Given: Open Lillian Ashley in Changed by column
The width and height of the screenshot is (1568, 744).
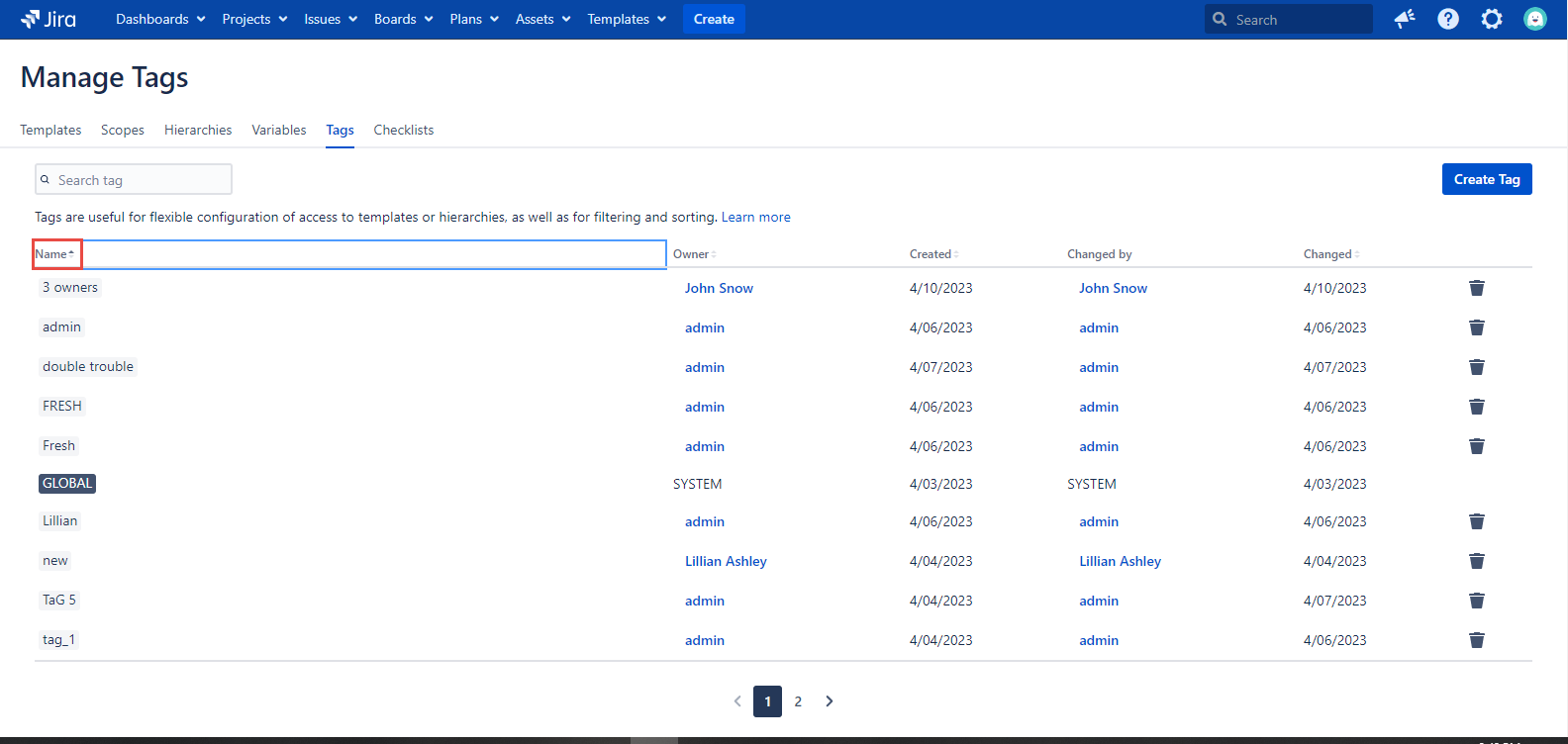Looking at the screenshot, I should click(1120, 561).
